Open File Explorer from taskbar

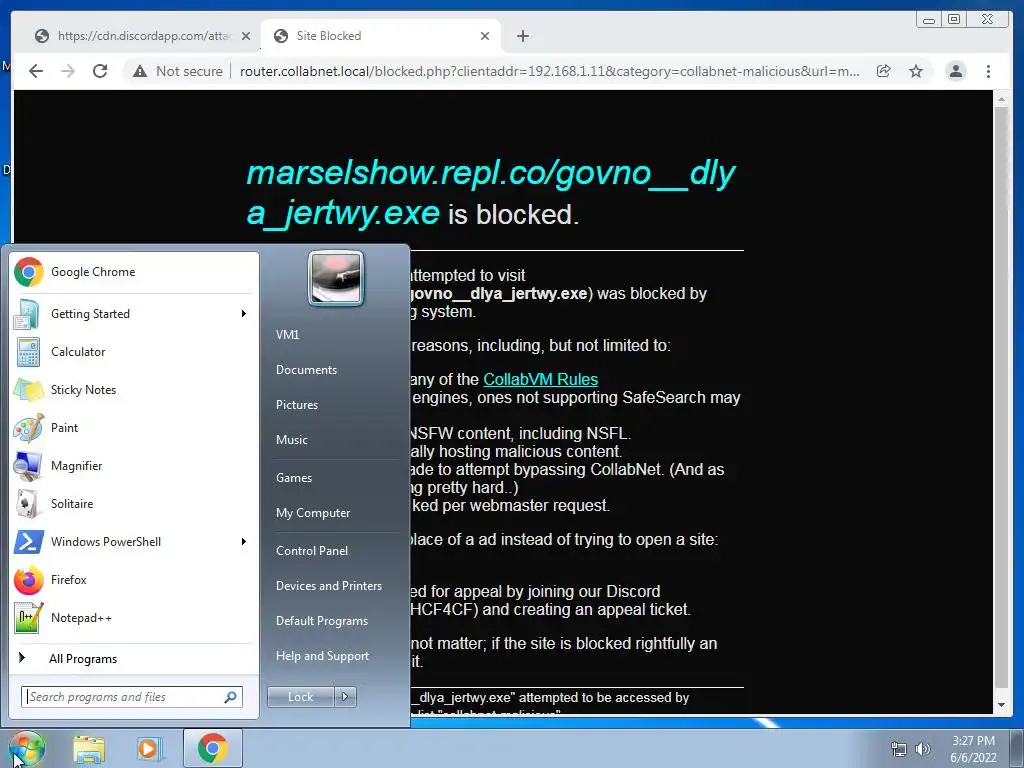click(89, 748)
